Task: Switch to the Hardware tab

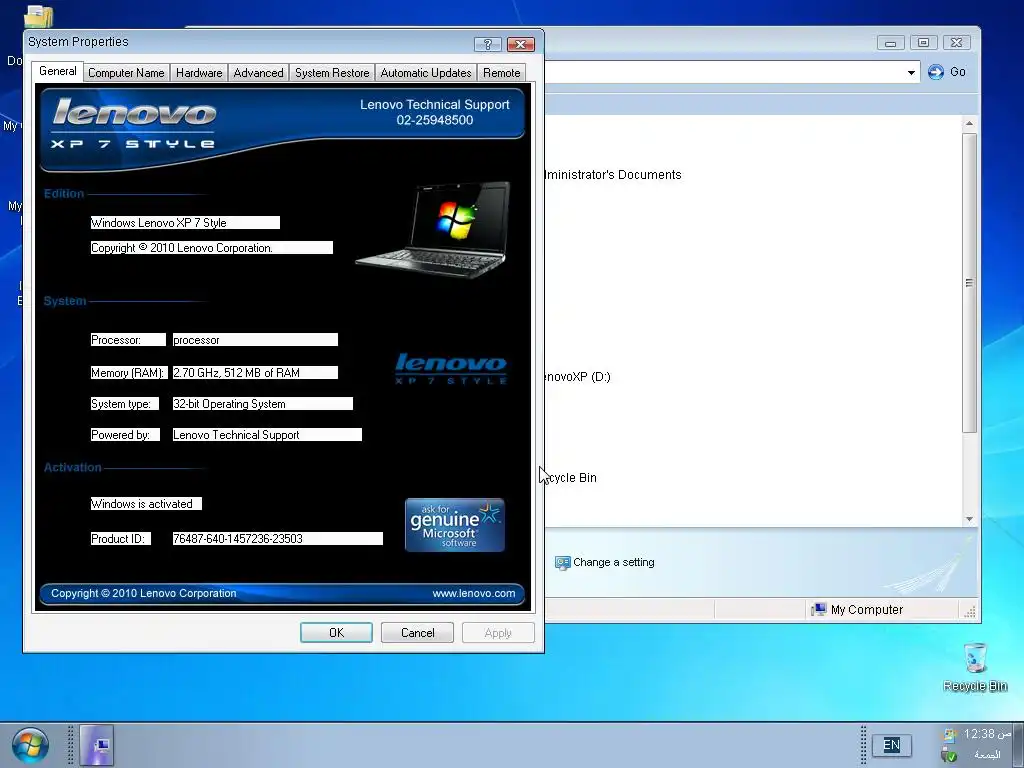Action: click(199, 72)
